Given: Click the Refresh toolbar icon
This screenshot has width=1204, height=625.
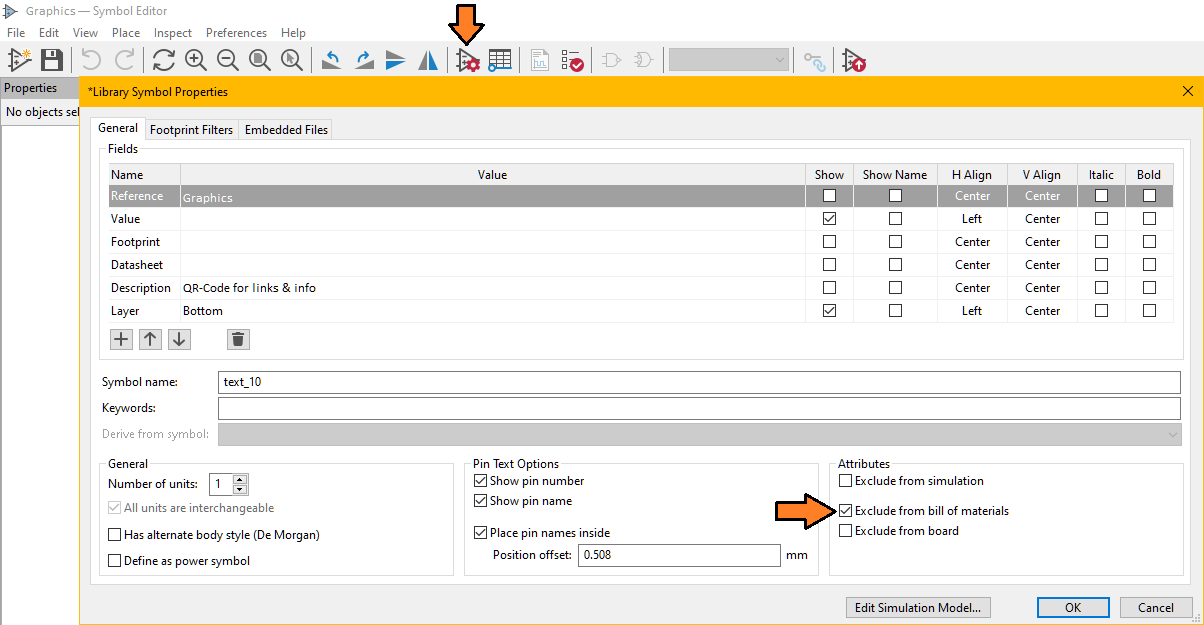Looking at the screenshot, I should click(164, 60).
